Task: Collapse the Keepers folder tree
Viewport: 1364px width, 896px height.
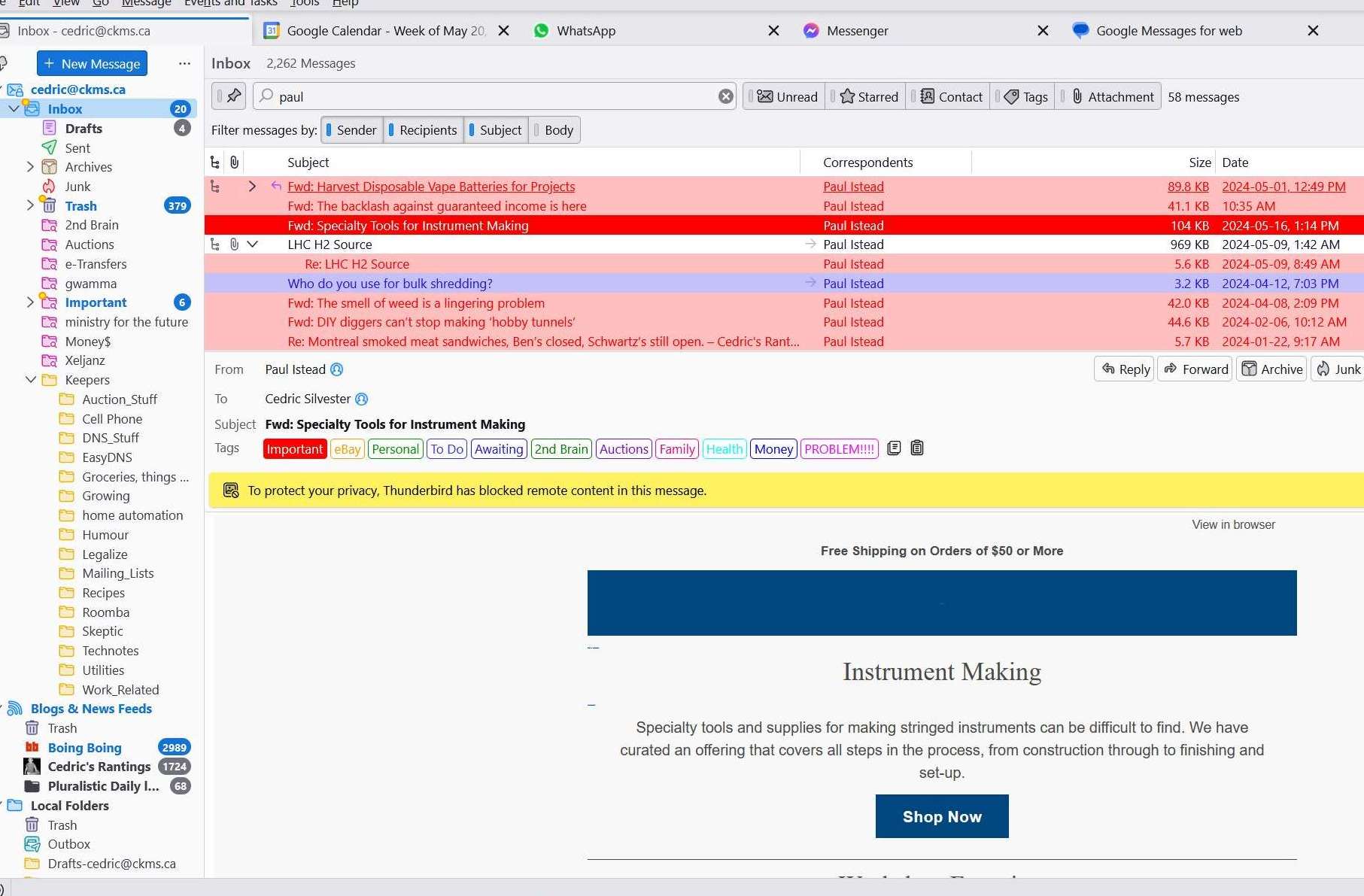Action: coord(31,380)
